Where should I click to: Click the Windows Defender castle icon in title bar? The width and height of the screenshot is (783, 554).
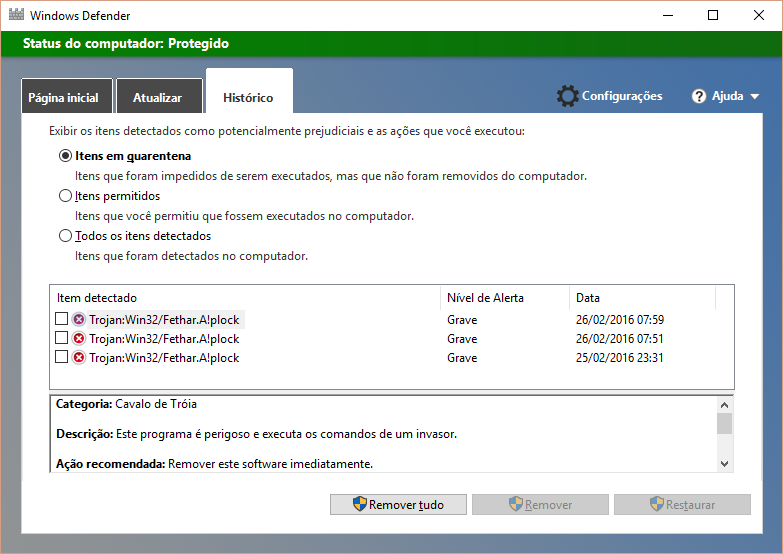[16, 16]
